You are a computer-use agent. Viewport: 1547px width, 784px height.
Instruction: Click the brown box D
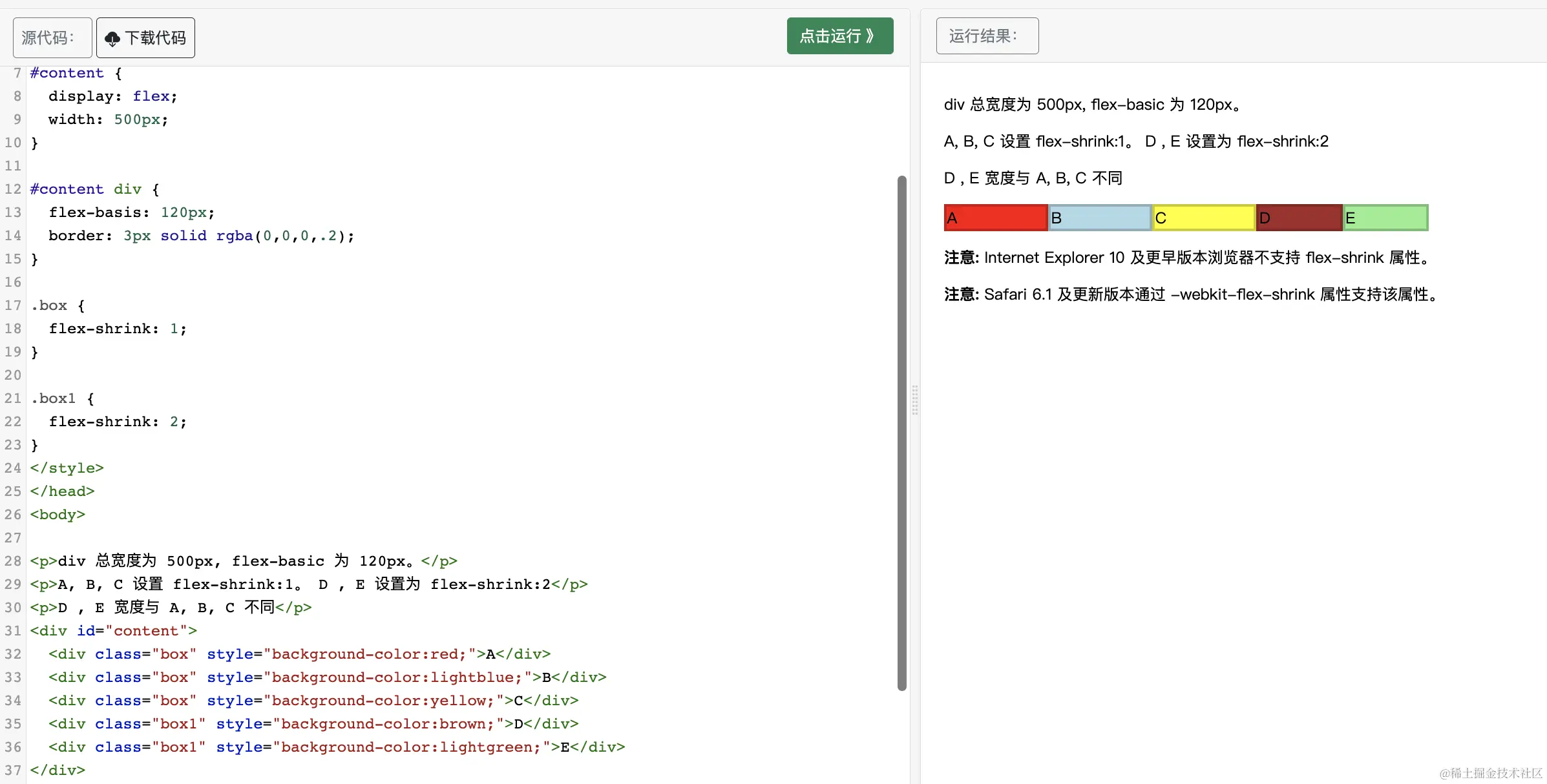click(x=1299, y=218)
